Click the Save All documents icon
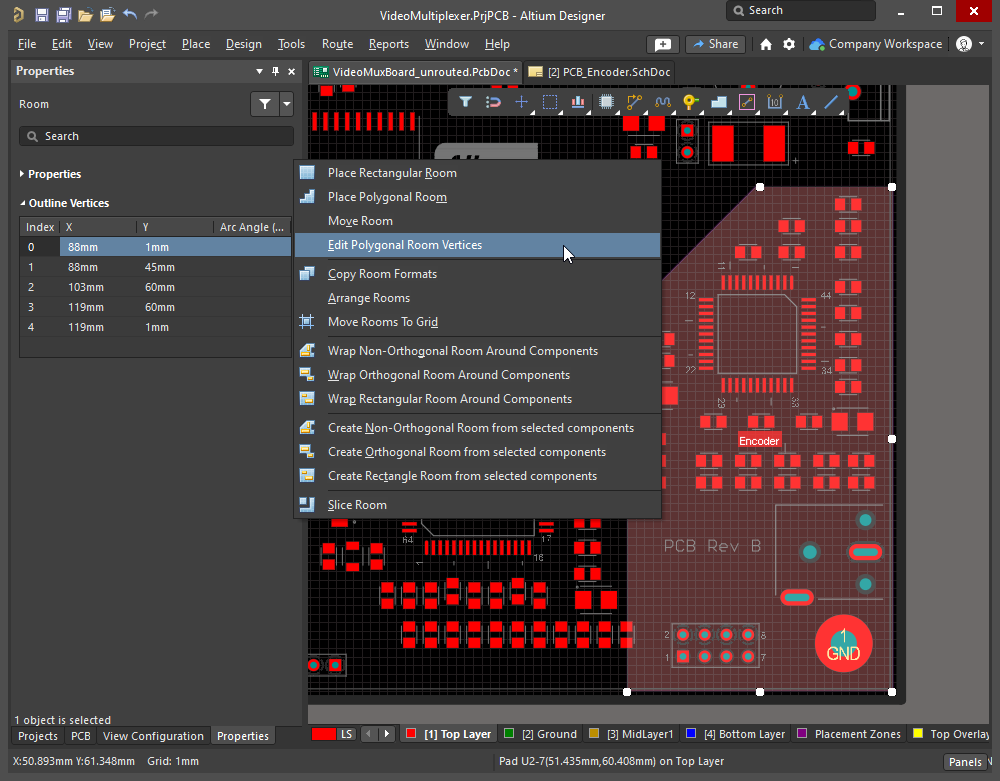Viewport: 1000px width, 781px height. [x=63, y=15]
